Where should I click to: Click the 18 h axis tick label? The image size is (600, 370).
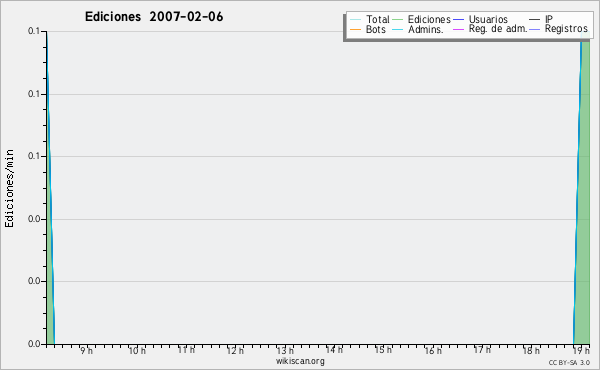(x=531, y=350)
